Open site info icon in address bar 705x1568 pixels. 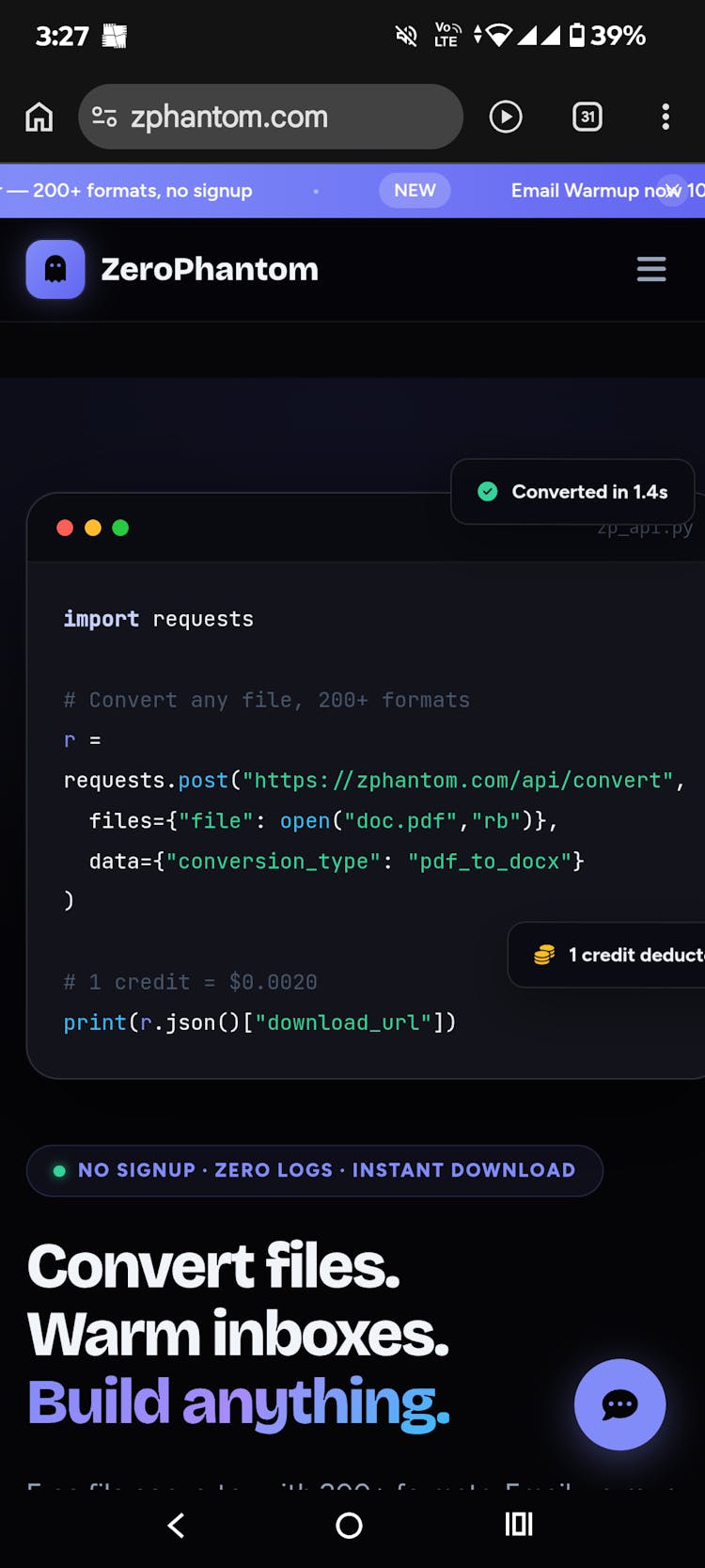coord(104,117)
